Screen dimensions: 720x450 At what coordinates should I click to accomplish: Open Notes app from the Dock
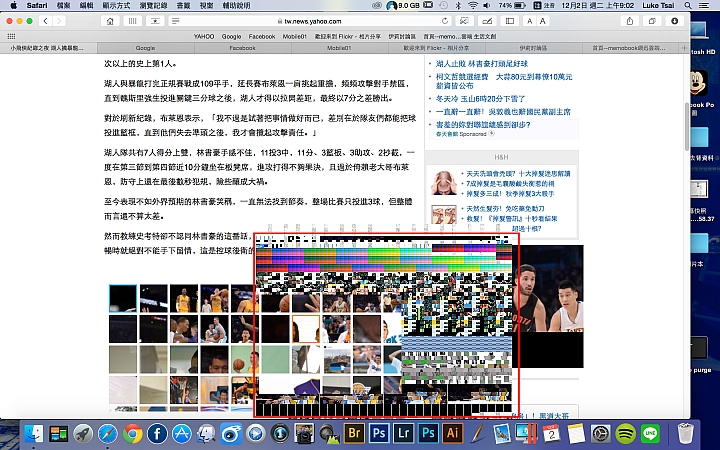(x=576, y=433)
